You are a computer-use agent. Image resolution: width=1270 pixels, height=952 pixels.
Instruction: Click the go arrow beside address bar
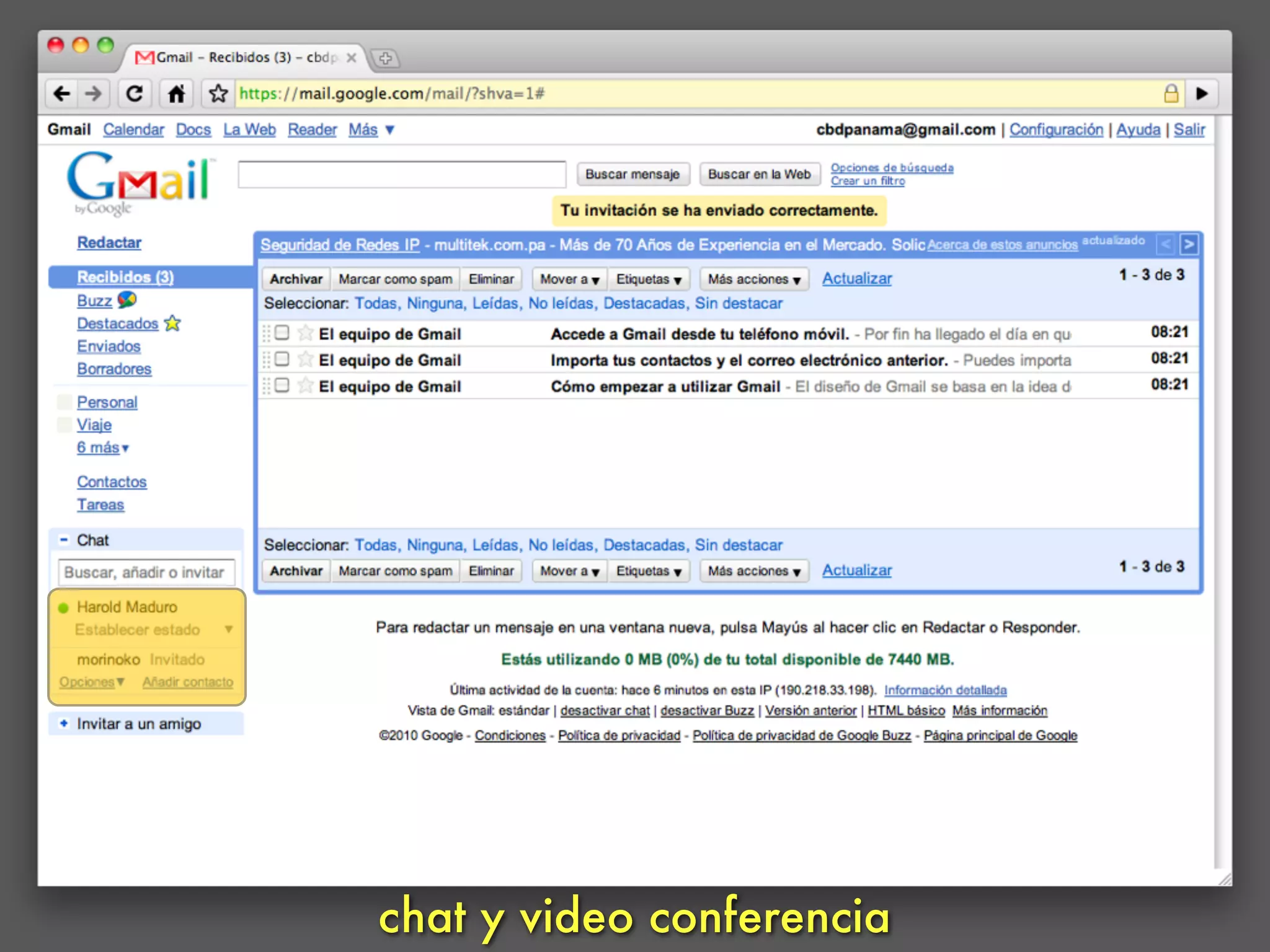pos(1202,94)
